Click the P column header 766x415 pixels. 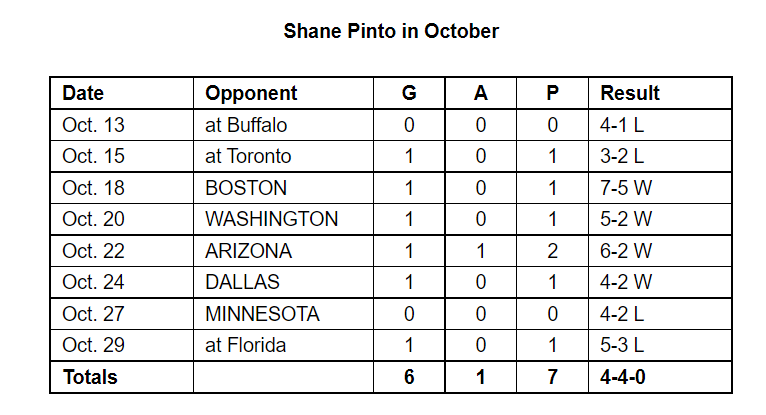tap(553, 93)
